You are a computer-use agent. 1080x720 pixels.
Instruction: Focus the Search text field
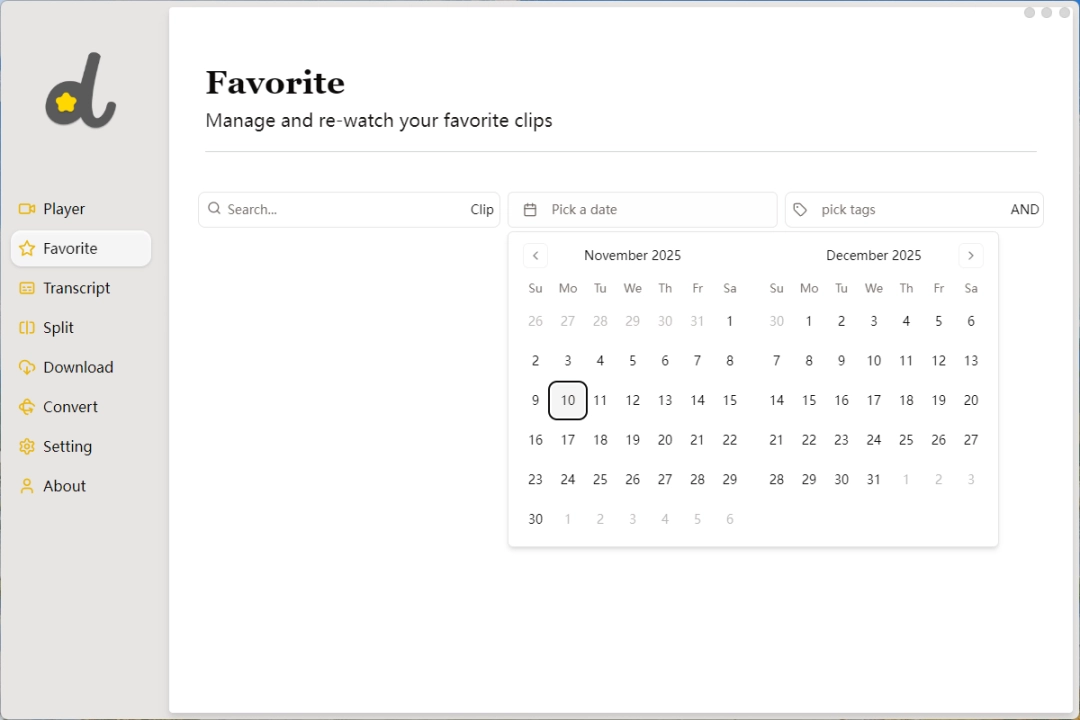[x=340, y=210]
